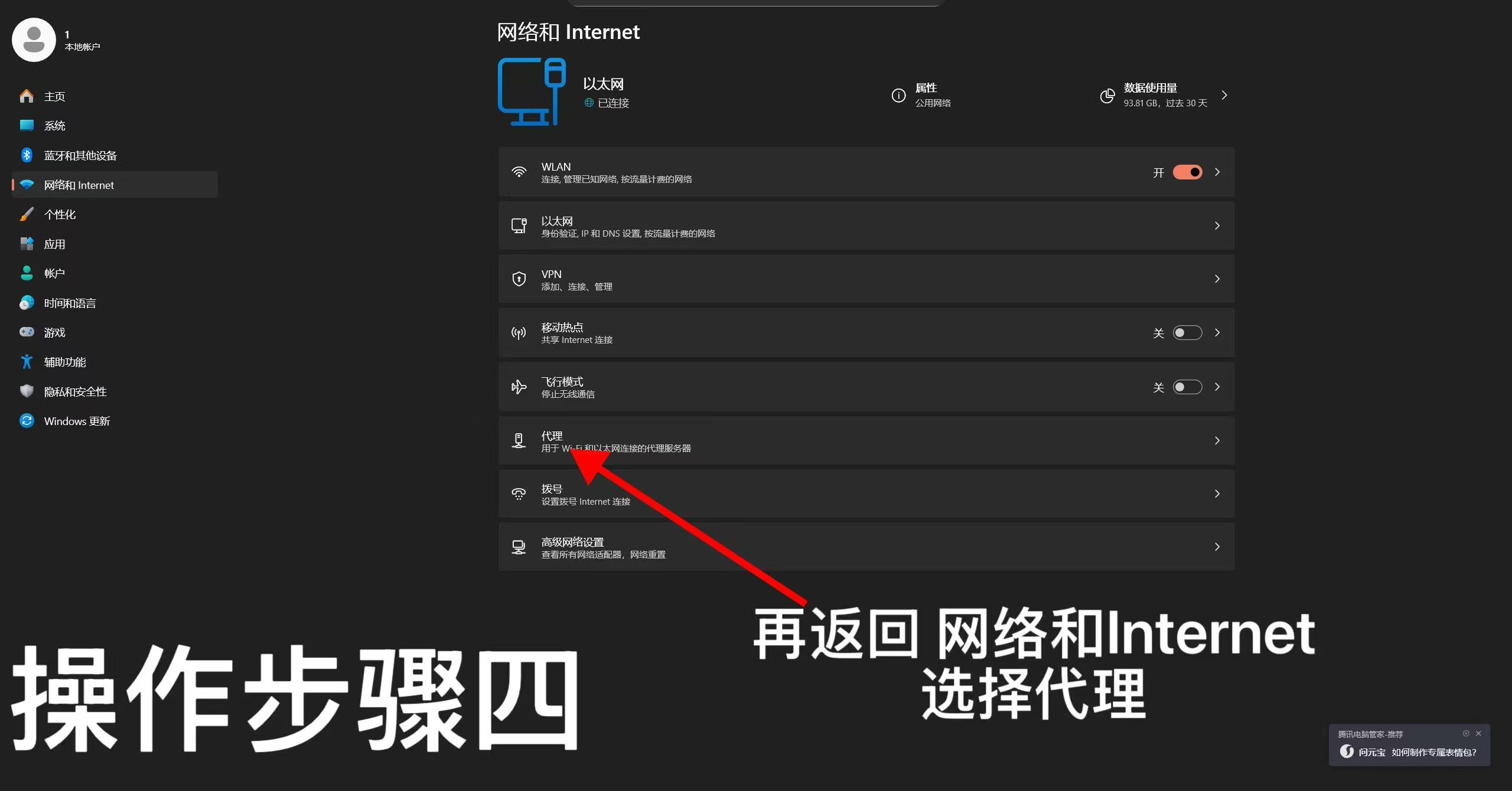This screenshot has width=1512, height=791.
Task: Select the 游戏 sidebar icon
Action: pyautogui.click(x=27, y=332)
